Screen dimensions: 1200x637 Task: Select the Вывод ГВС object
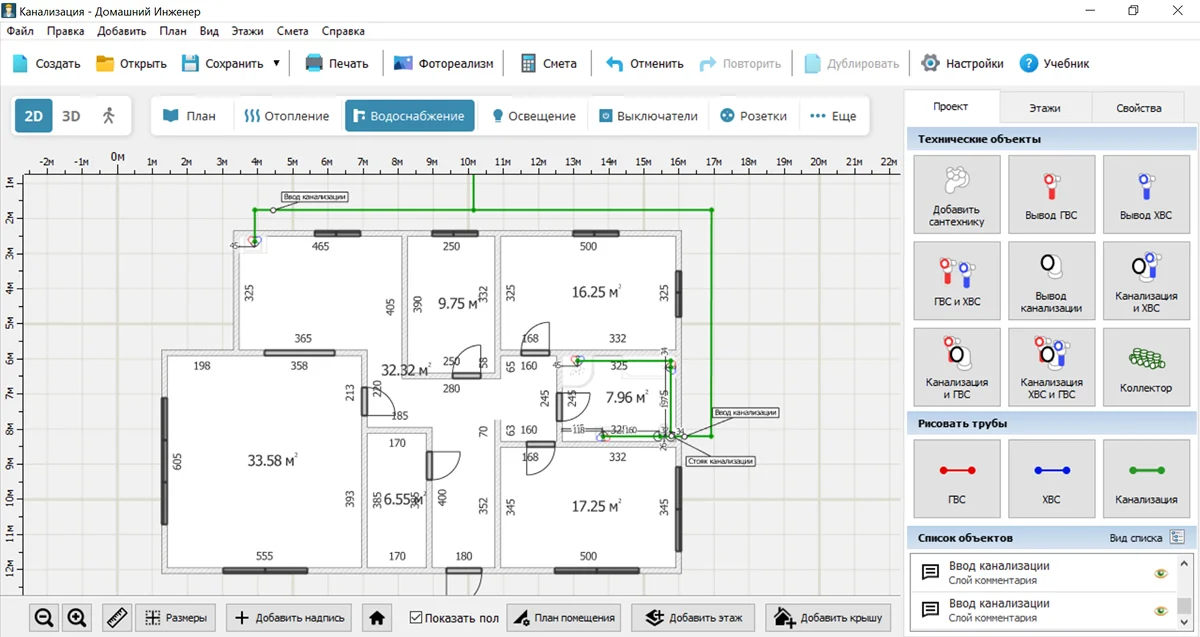(1051, 194)
